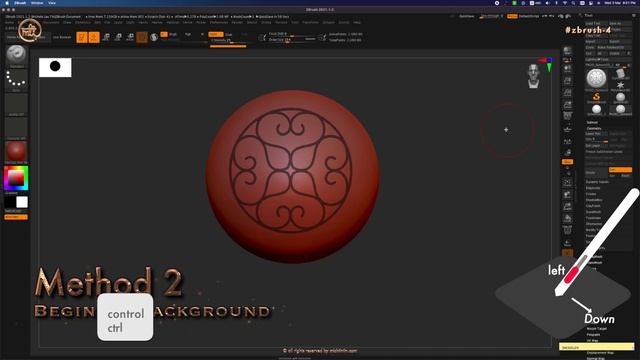Enable the Zadd mode
Screen dimensions: 640x360
tap(216, 34)
